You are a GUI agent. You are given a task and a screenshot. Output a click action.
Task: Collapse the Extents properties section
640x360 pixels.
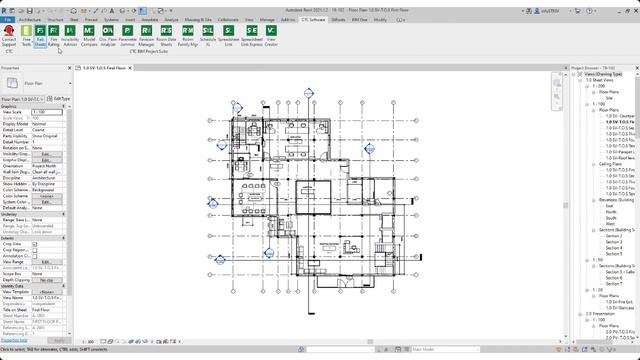[63, 238]
